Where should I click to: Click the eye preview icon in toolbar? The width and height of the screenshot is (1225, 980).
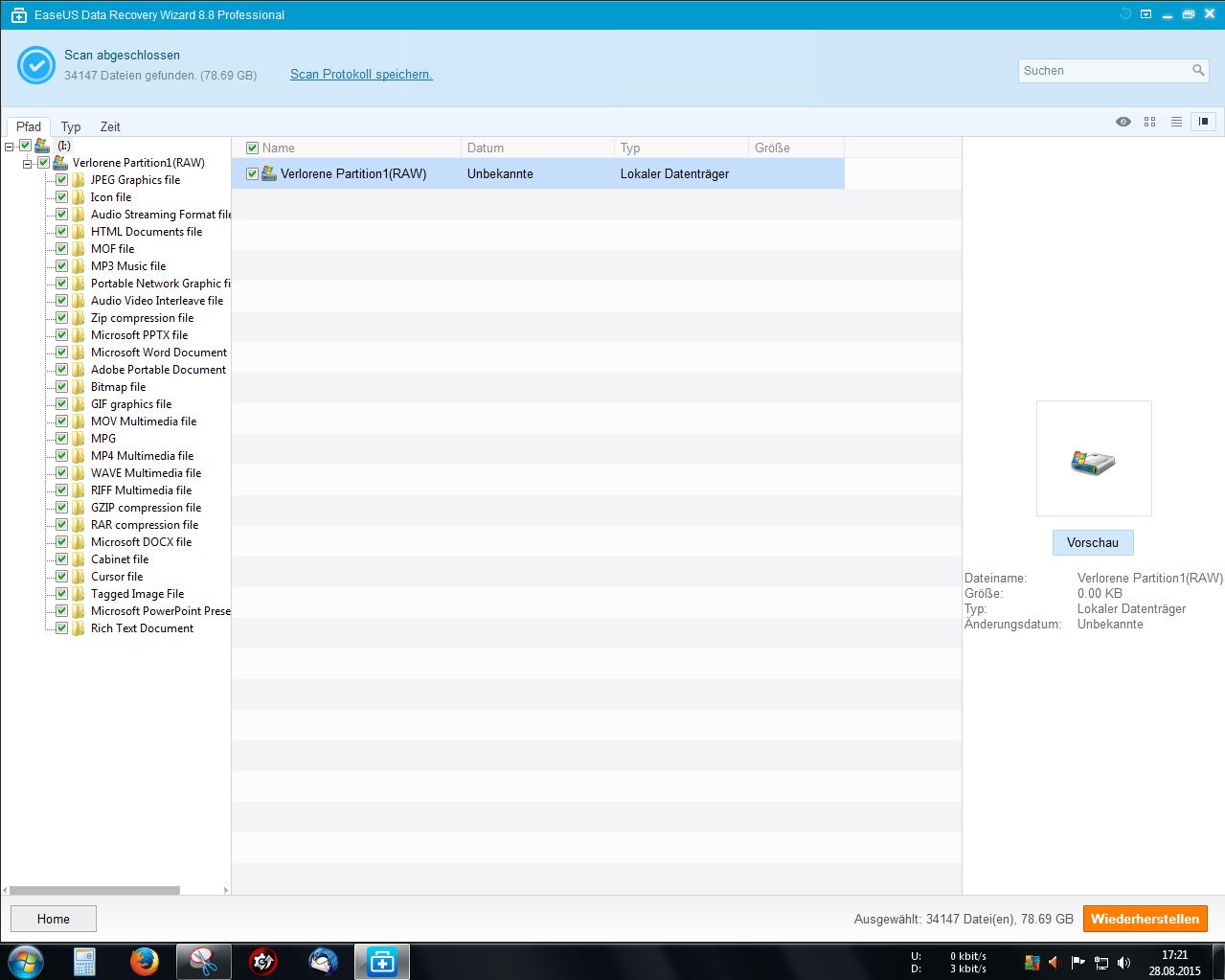[1123, 122]
